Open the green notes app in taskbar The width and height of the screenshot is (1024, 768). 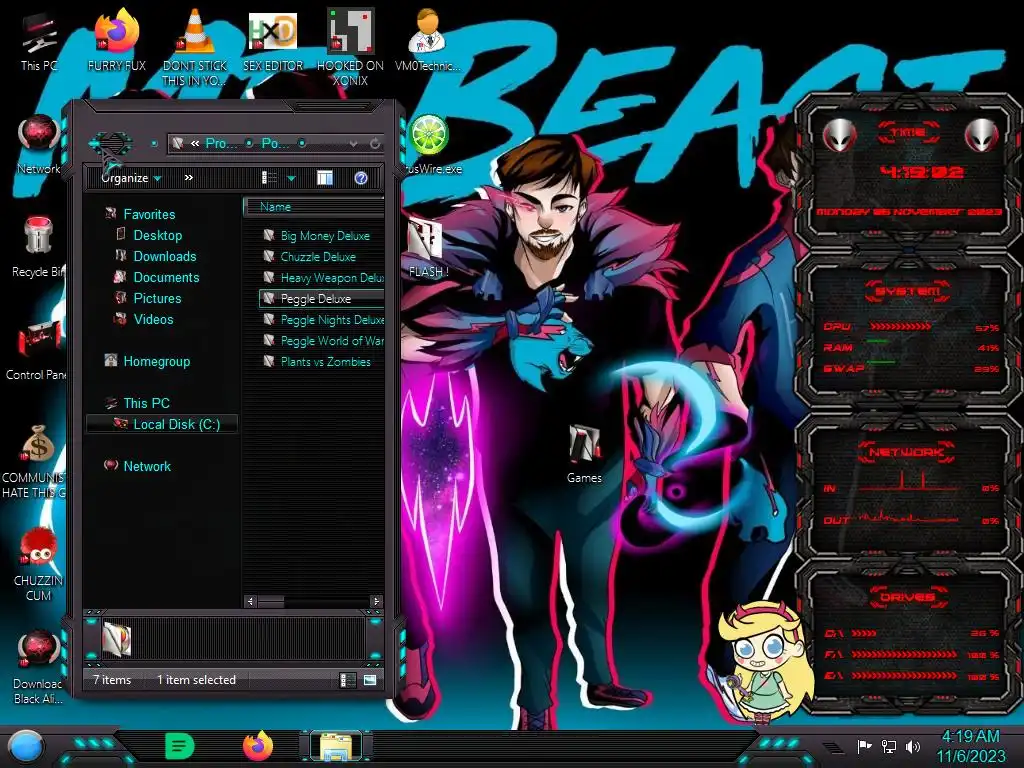[x=180, y=746]
